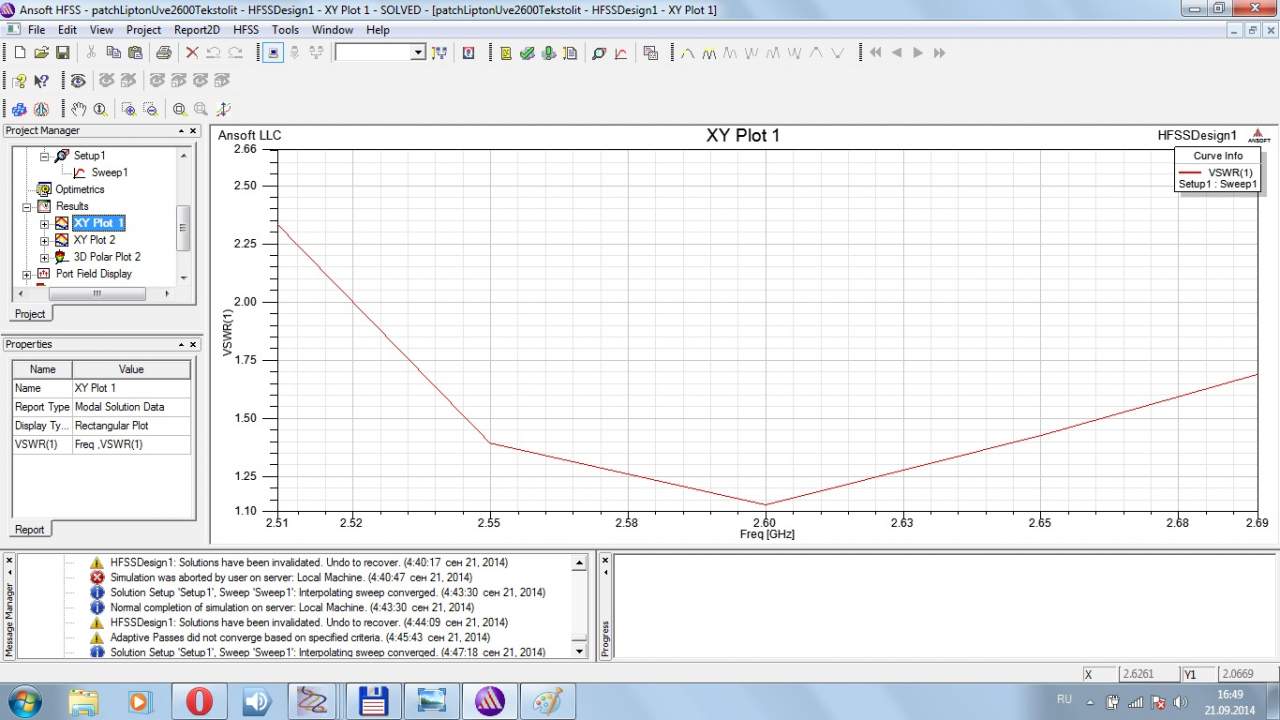The height and width of the screenshot is (720, 1280).
Task: Toggle the VSWR(1) curve legend entry
Action: 1229,173
